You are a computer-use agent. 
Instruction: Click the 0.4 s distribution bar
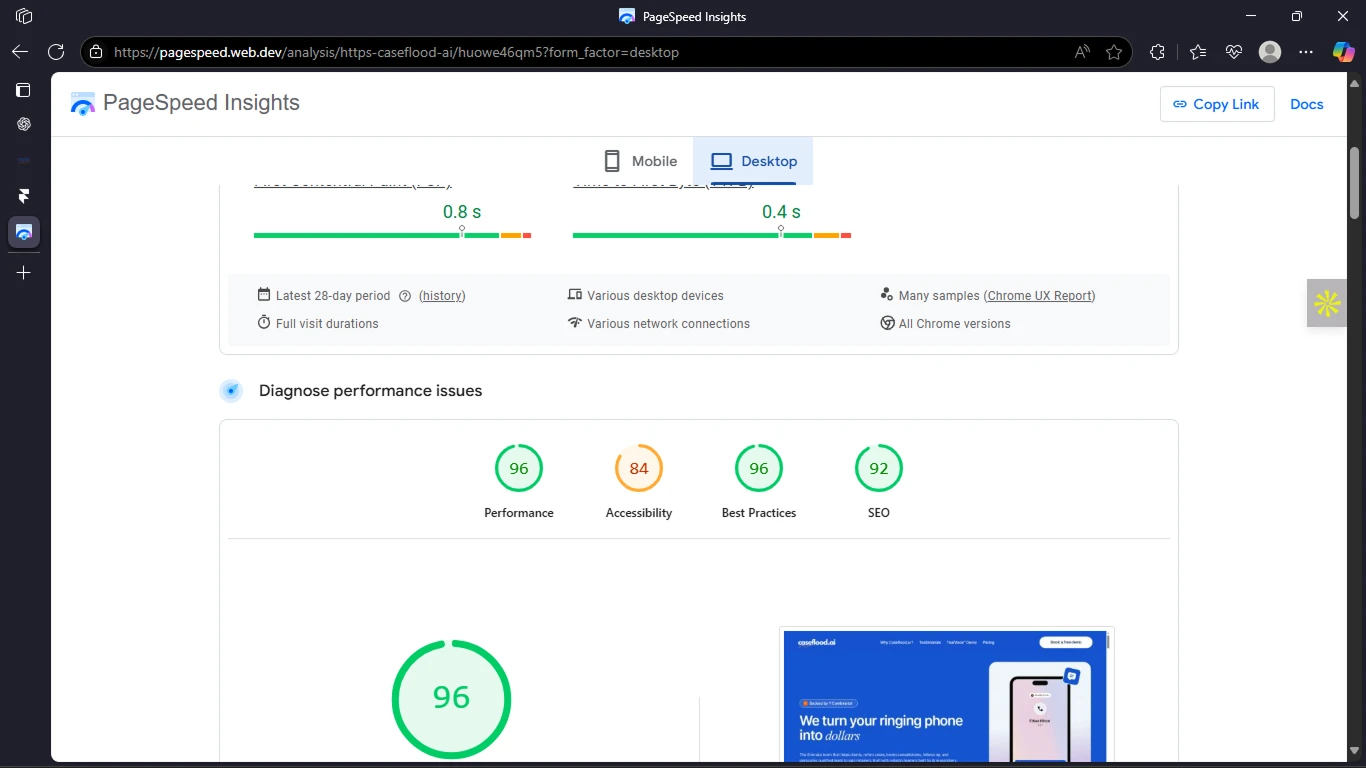(711, 235)
